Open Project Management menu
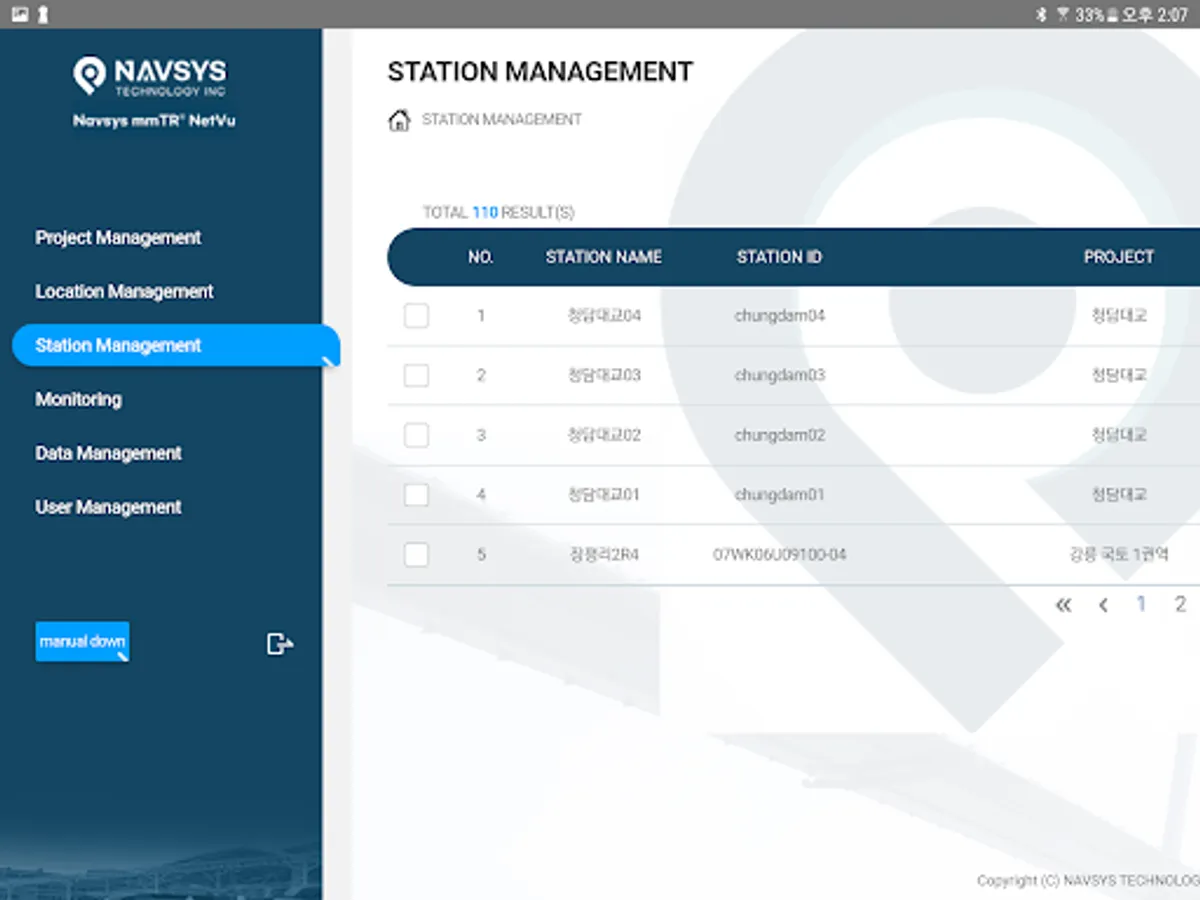The image size is (1200, 900). [118, 238]
